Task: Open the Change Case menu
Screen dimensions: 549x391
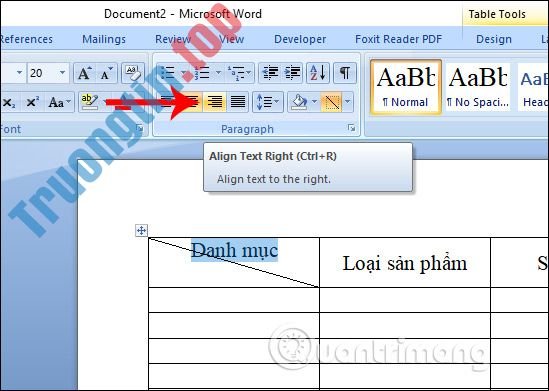Action: [60, 102]
